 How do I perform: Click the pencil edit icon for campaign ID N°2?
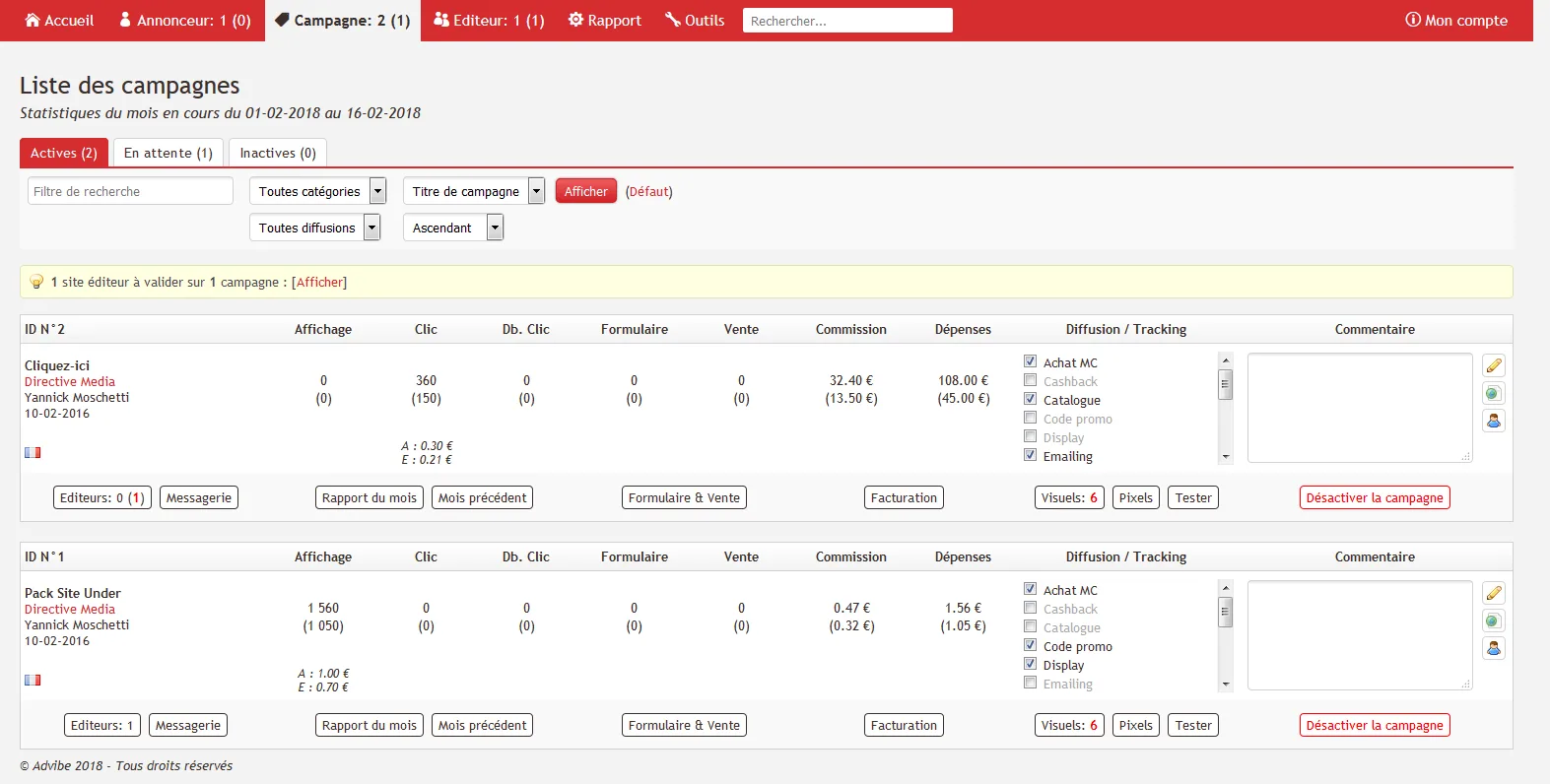(1494, 365)
